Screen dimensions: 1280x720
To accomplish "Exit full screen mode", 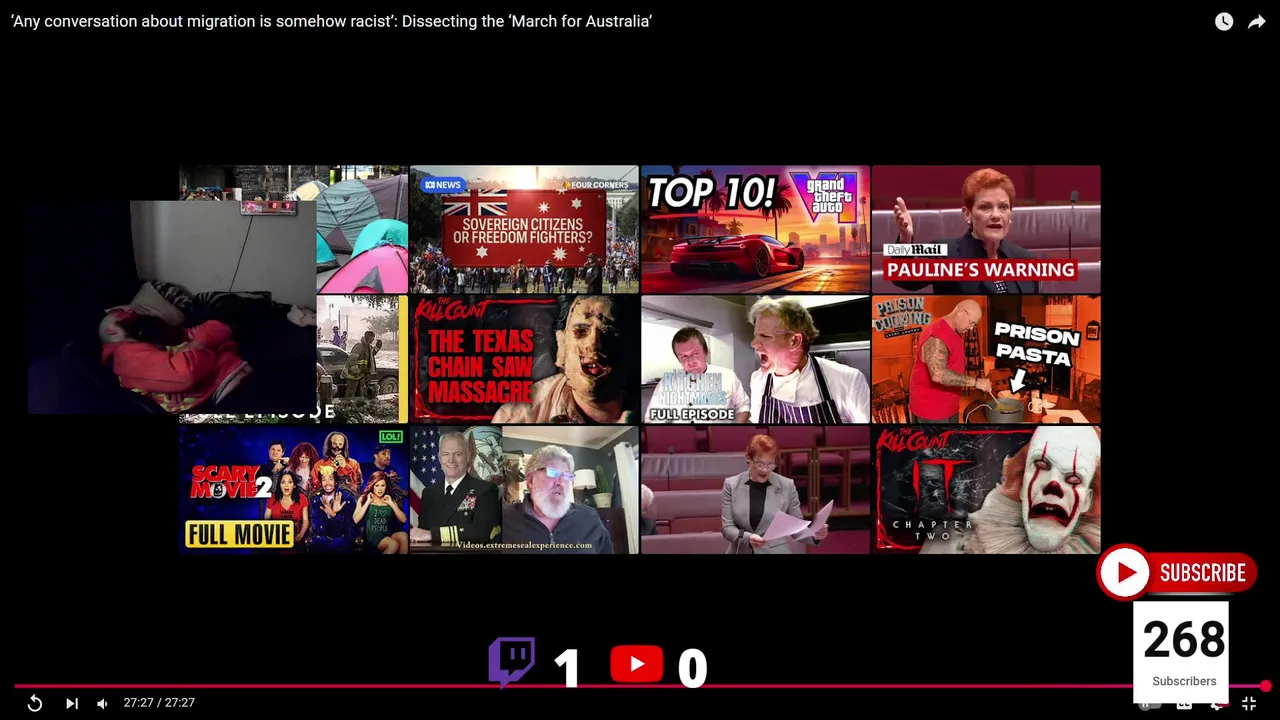I will point(1249,703).
